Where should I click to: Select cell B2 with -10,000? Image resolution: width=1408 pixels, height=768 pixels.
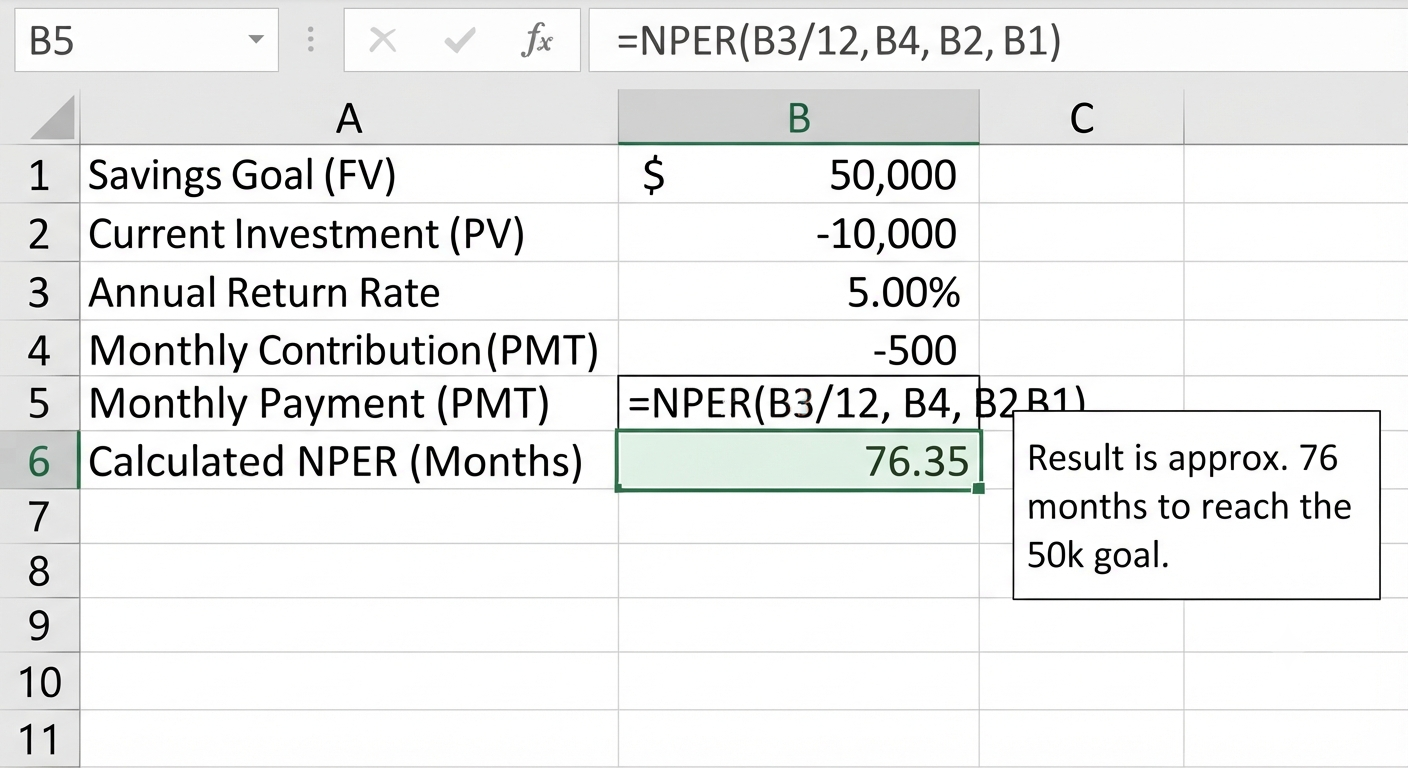coord(798,234)
